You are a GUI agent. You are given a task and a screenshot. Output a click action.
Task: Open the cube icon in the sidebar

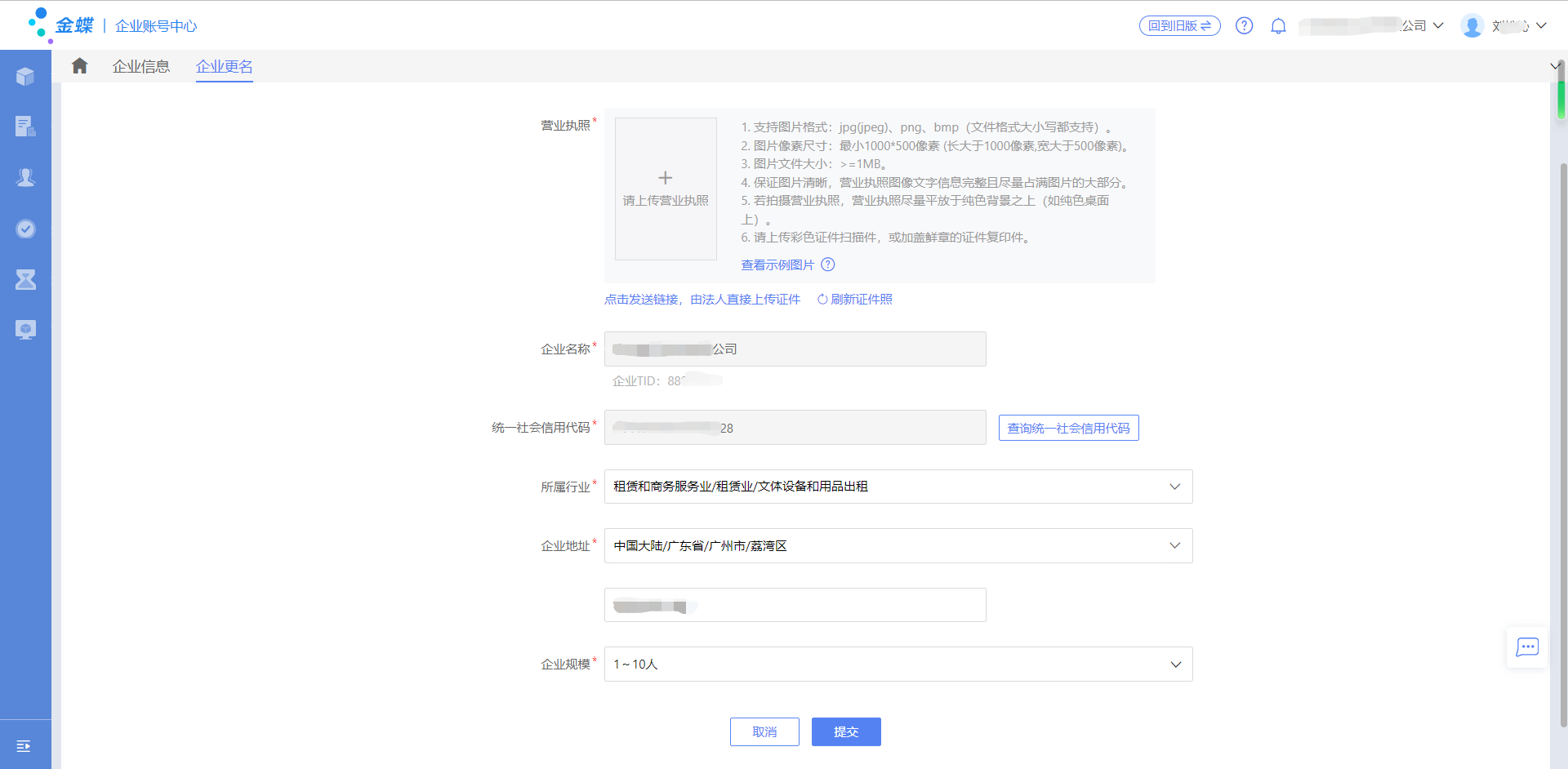tap(25, 77)
